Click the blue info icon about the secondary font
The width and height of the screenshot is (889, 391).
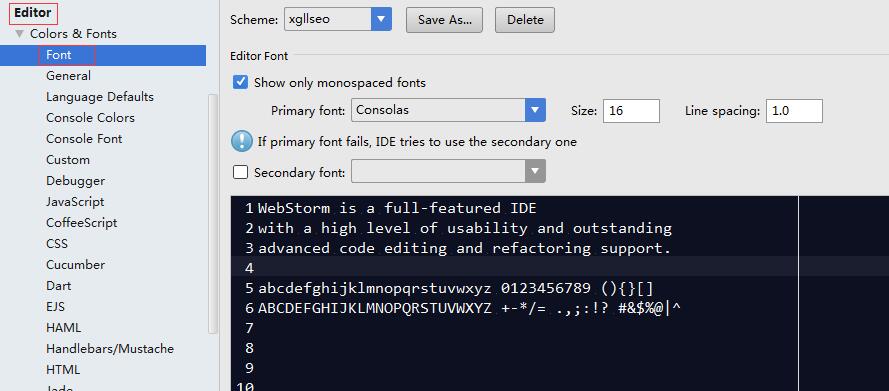(242, 141)
